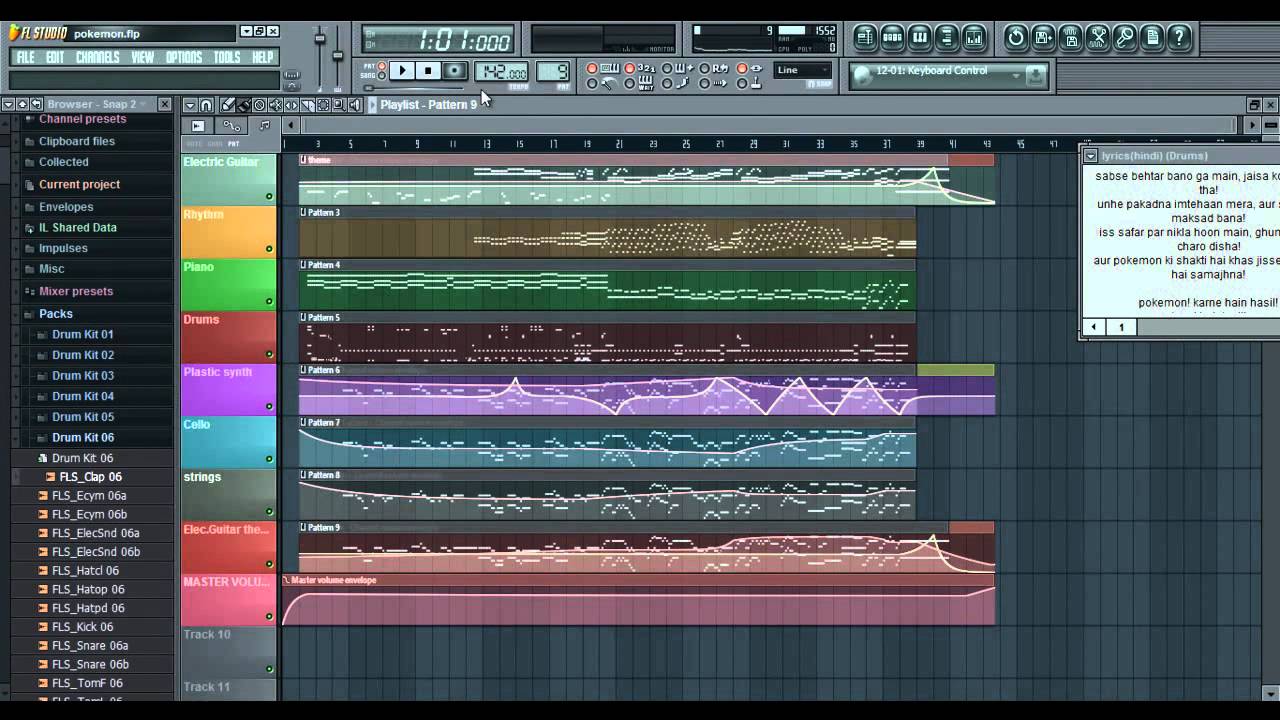The height and width of the screenshot is (720, 1280).
Task: Expand the Mixer presets folder
Action: point(76,291)
